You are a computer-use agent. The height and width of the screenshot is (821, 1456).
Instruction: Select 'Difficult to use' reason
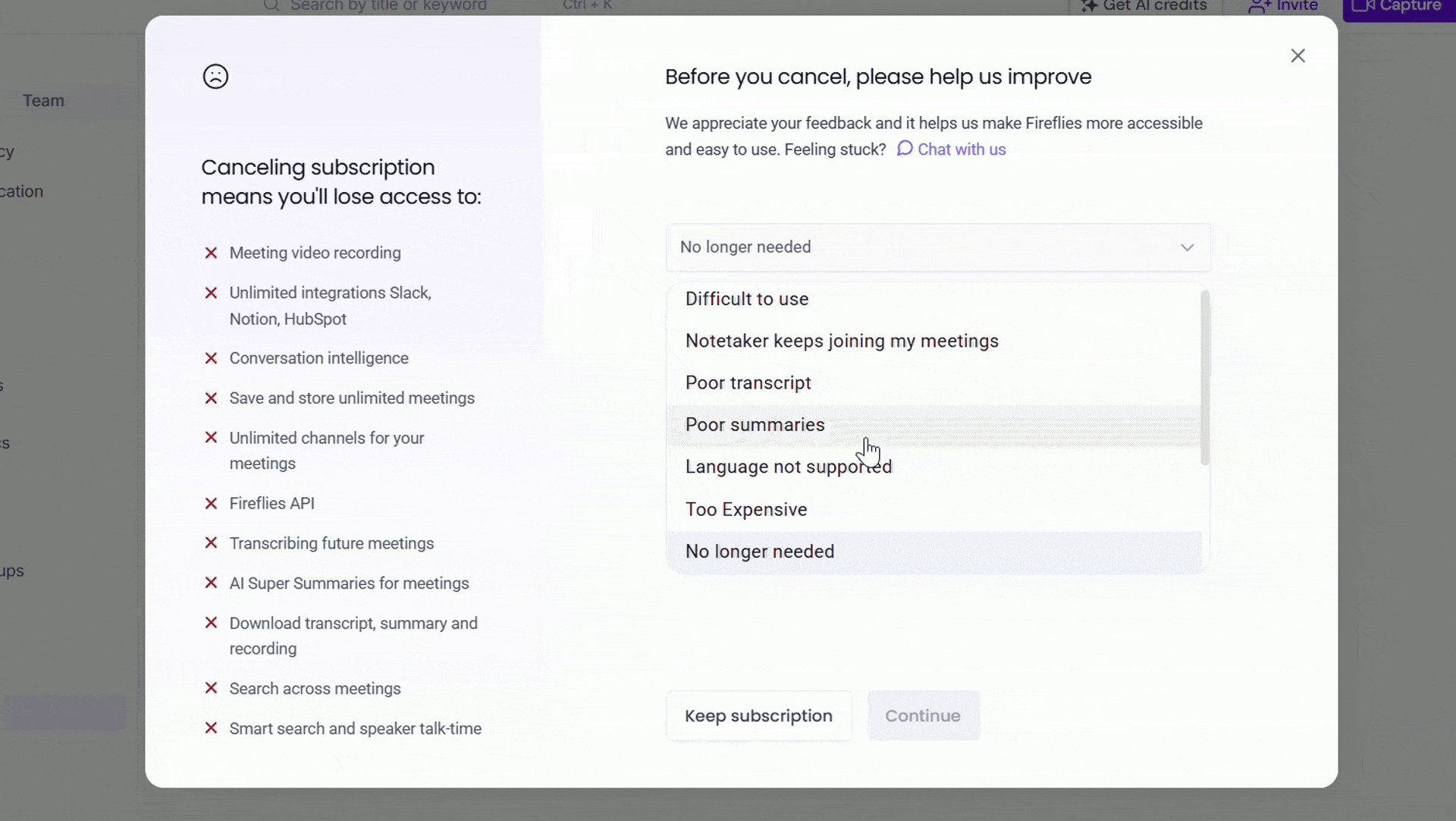coord(934,299)
